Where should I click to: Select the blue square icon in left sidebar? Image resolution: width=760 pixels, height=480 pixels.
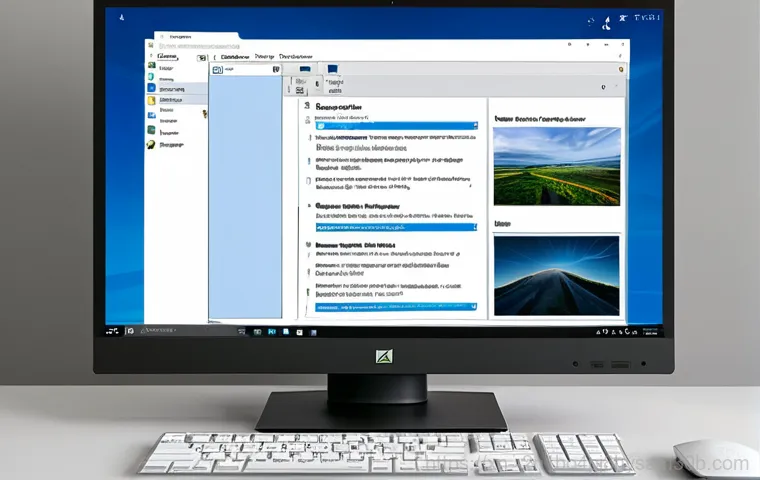click(x=152, y=88)
